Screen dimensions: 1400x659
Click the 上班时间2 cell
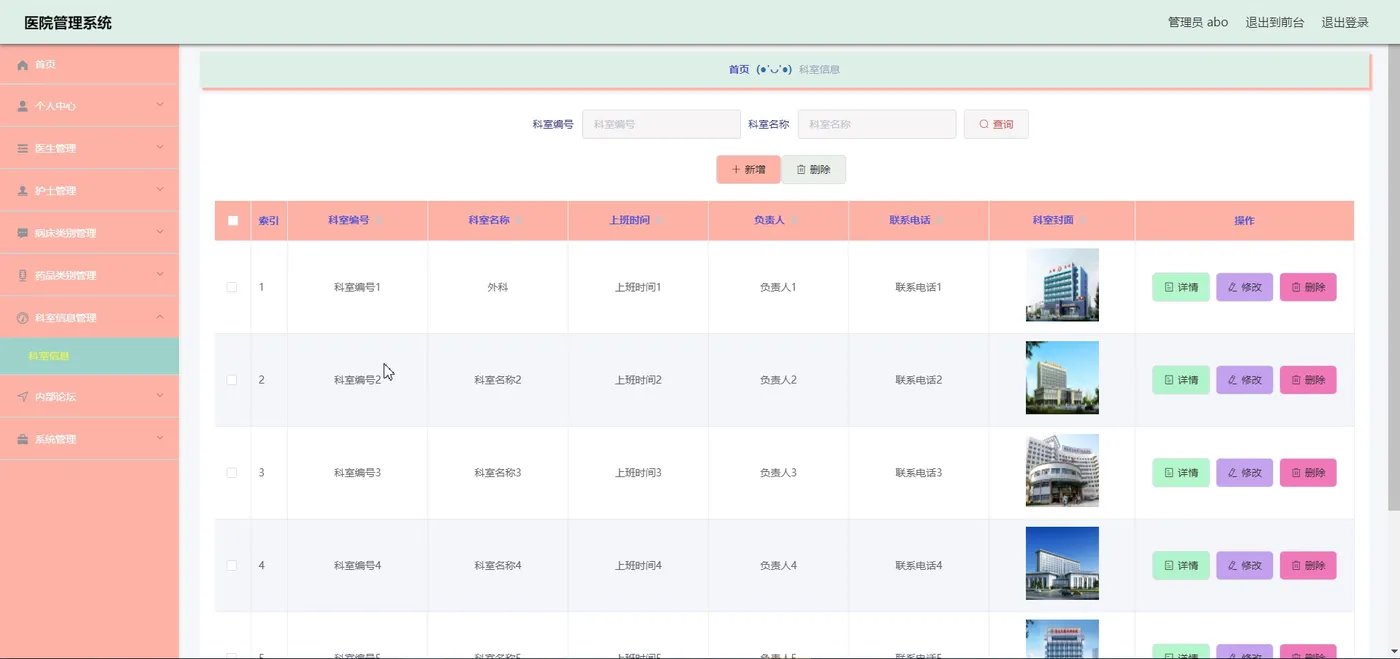(638, 380)
